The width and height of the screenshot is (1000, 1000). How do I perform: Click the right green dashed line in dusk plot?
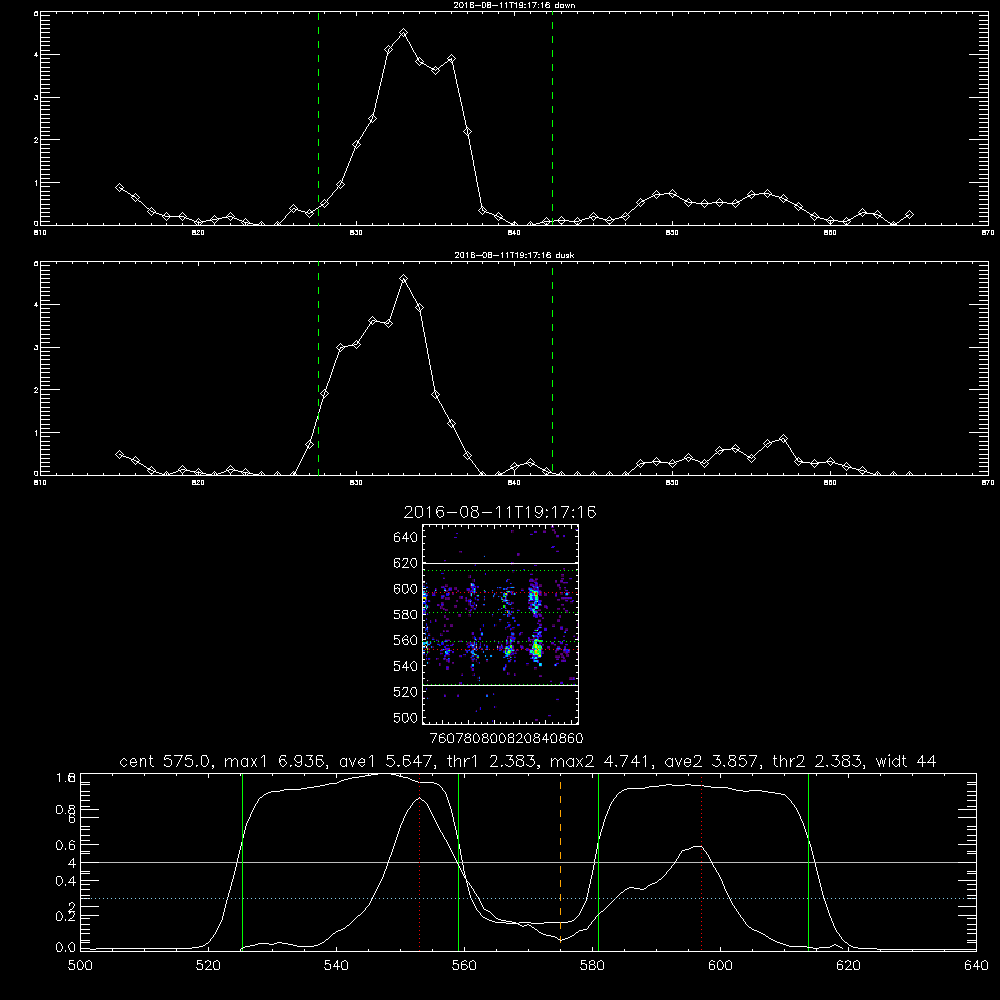coord(552,368)
